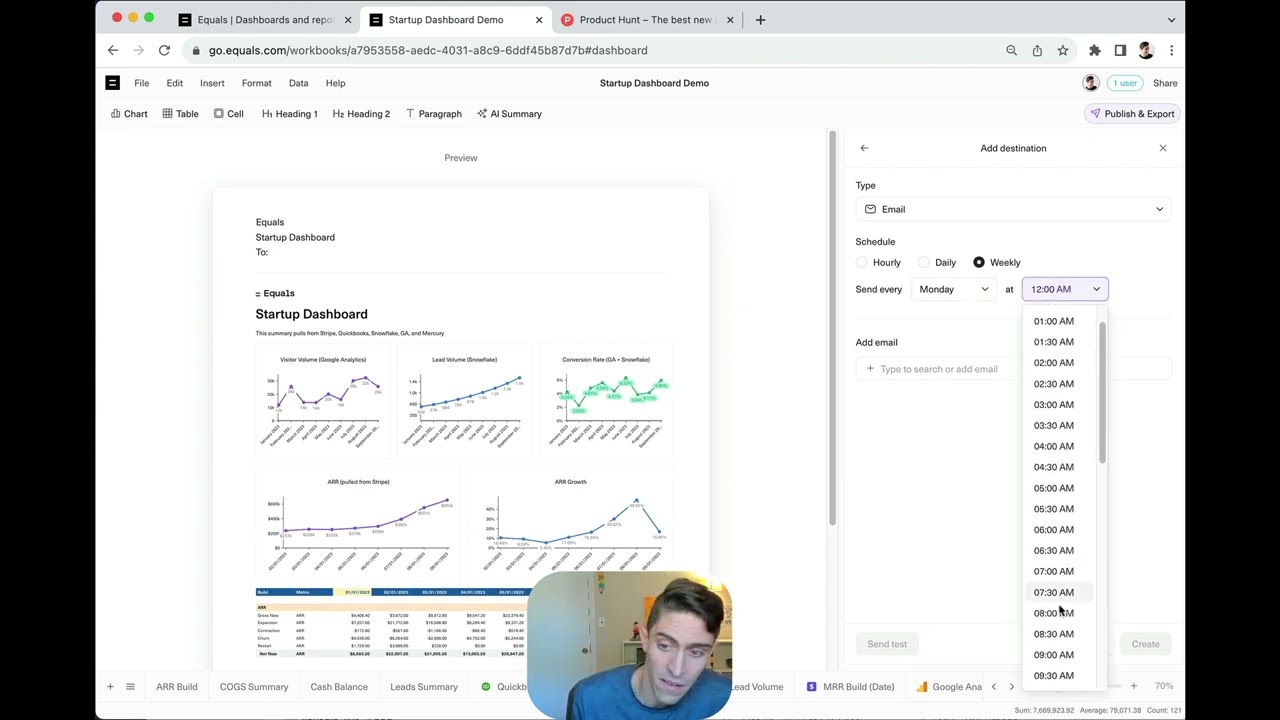Choose 09:00 AM from the time list
Viewport: 1280px width, 720px height.
click(1054, 655)
